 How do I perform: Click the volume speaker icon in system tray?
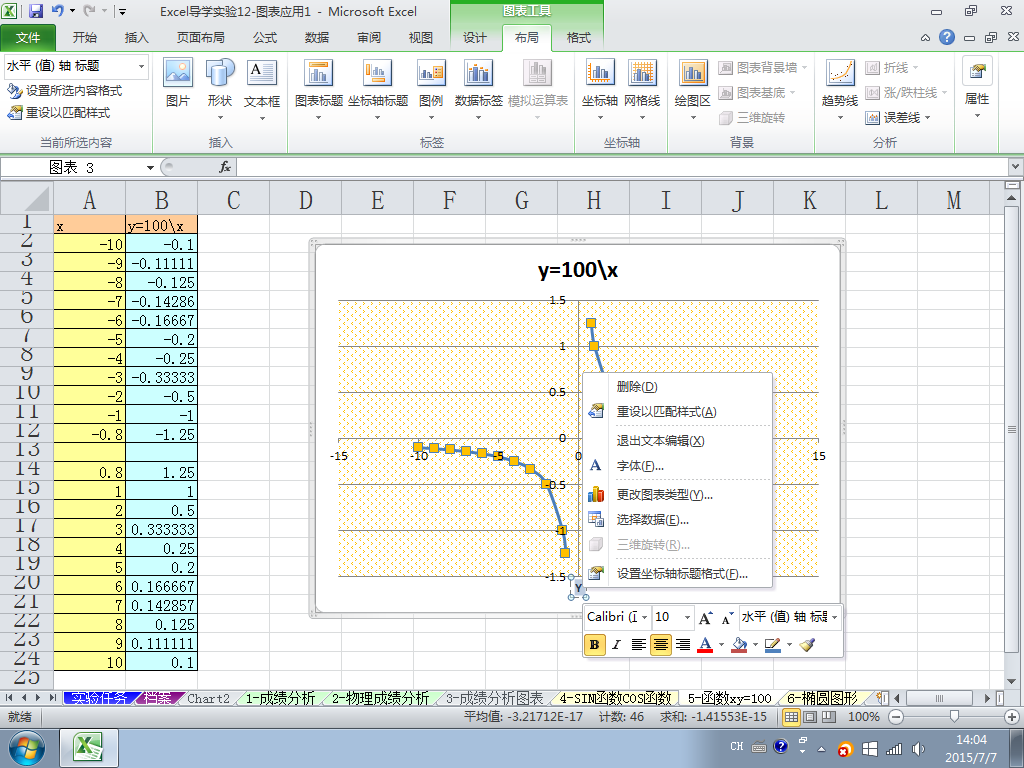point(918,748)
